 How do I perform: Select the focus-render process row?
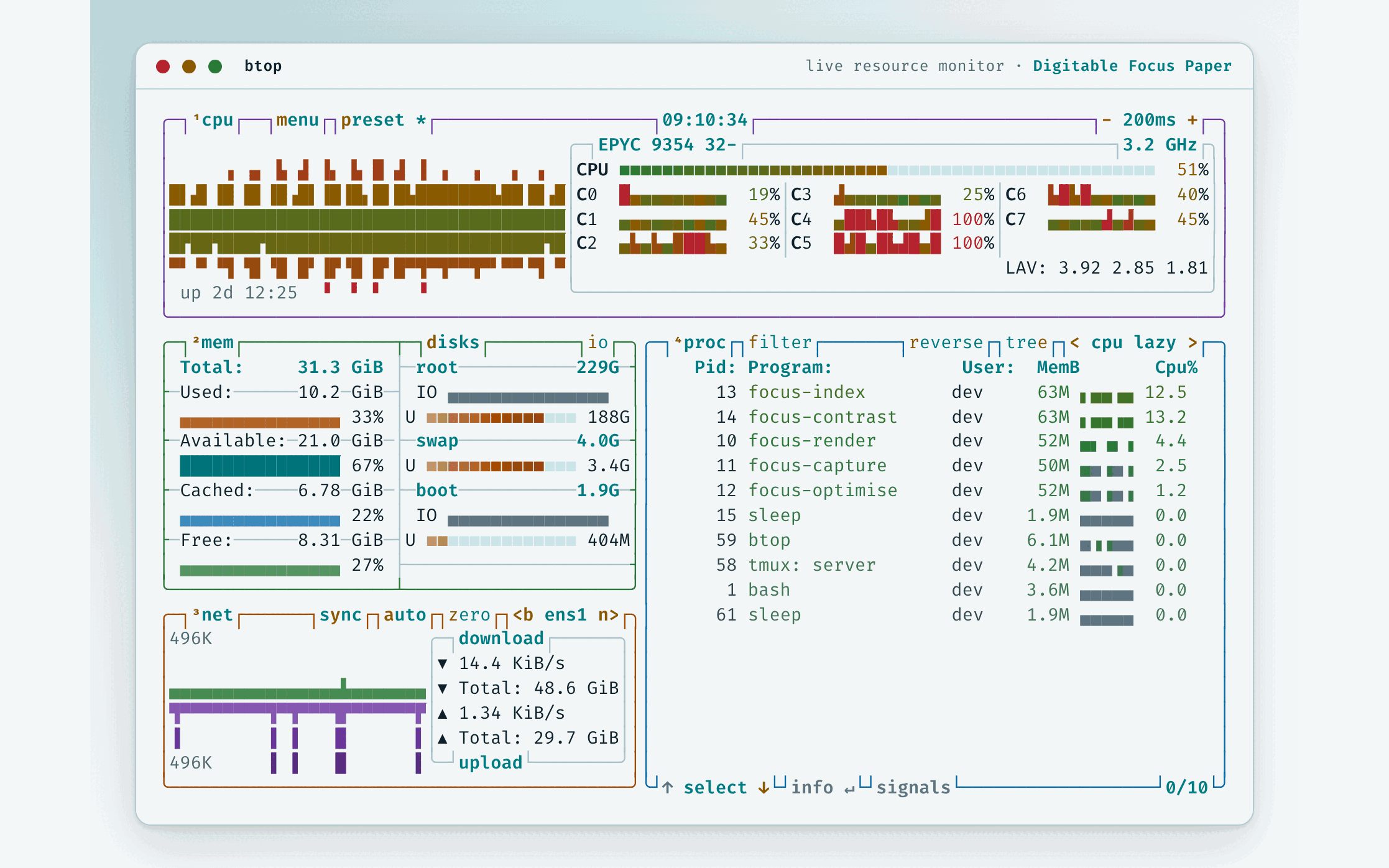click(x=935, y=441)
